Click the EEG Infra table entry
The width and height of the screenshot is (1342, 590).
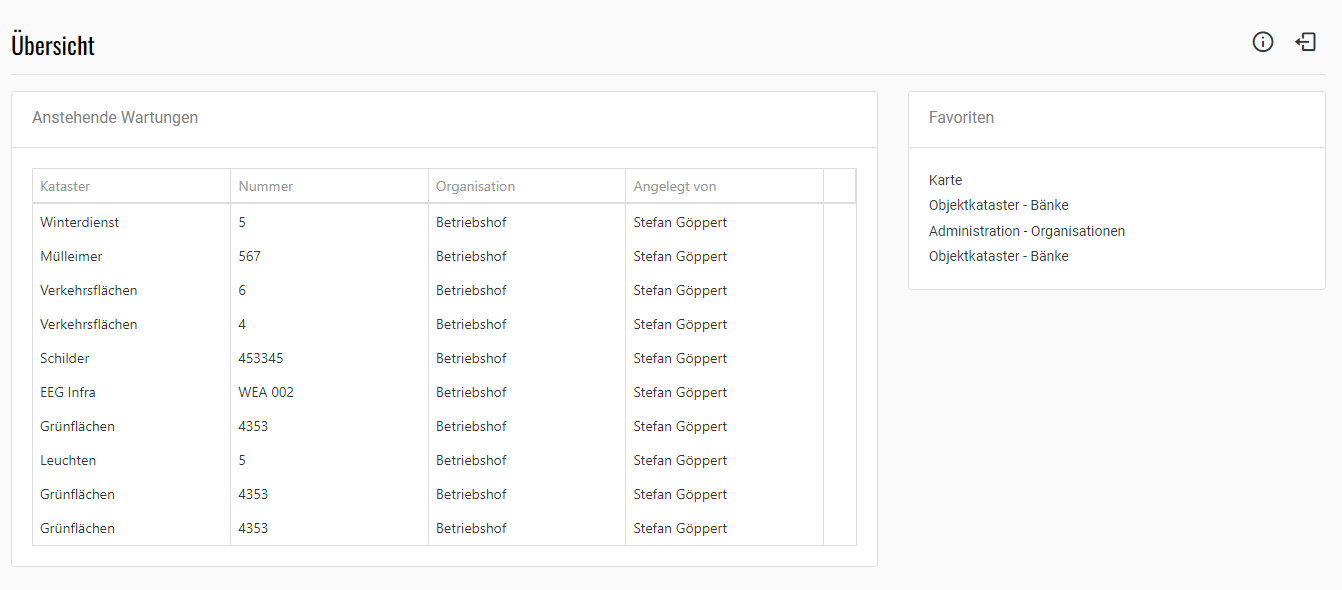coord(68,392)
